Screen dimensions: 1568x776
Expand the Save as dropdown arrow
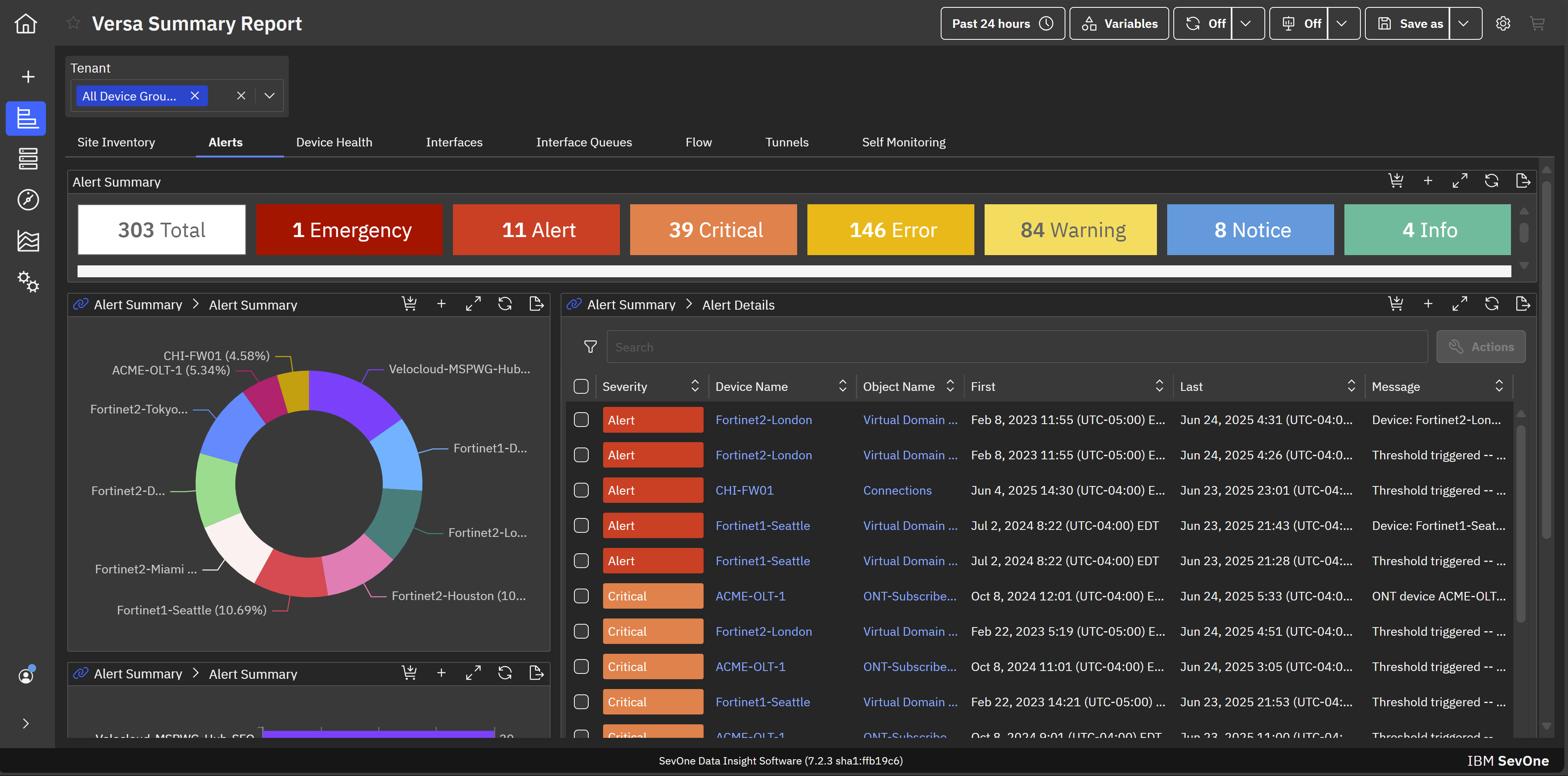point(1464,24)
